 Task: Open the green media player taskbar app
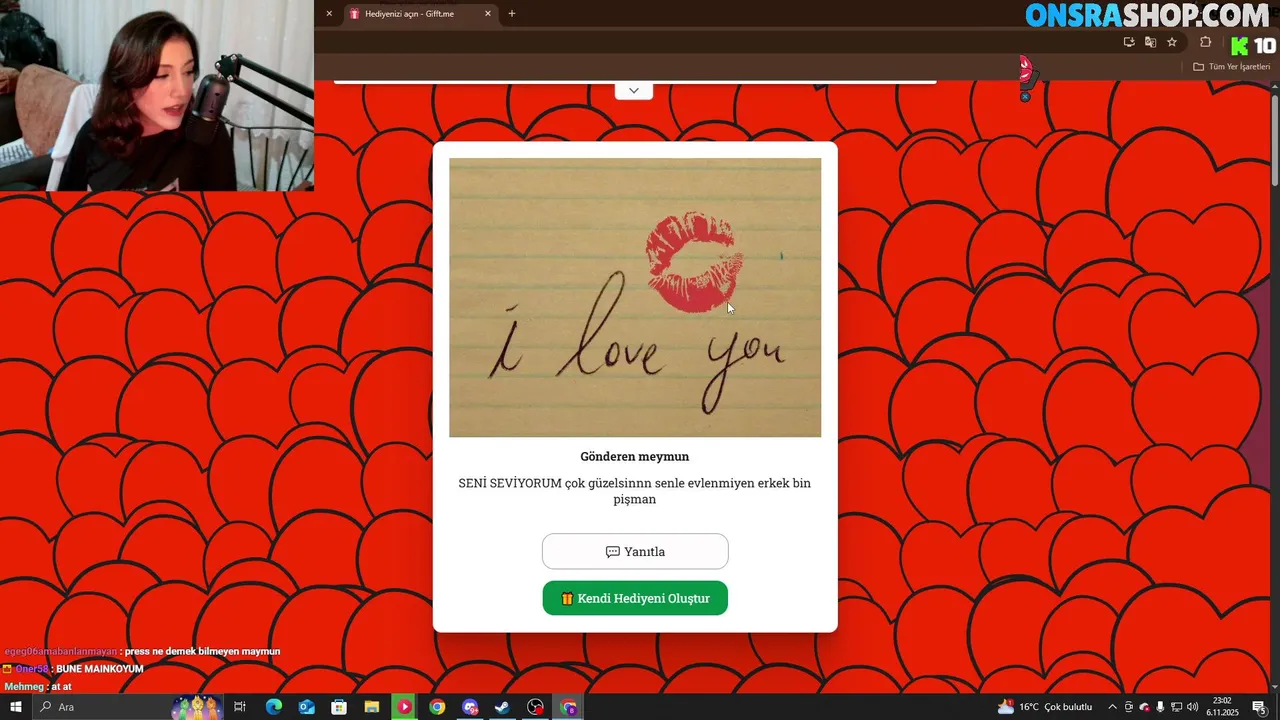[x=404, y=707]
